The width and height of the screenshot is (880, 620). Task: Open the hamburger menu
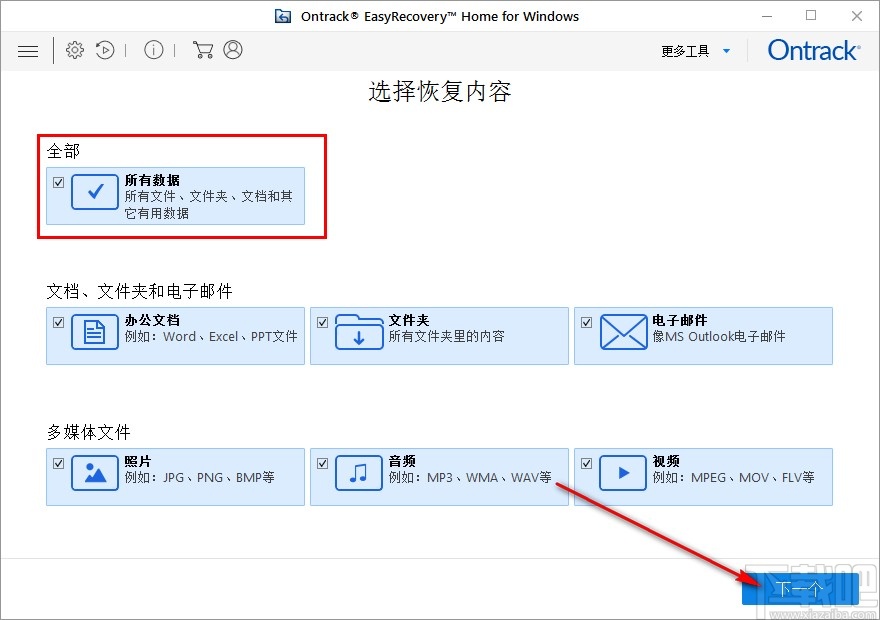28,50
